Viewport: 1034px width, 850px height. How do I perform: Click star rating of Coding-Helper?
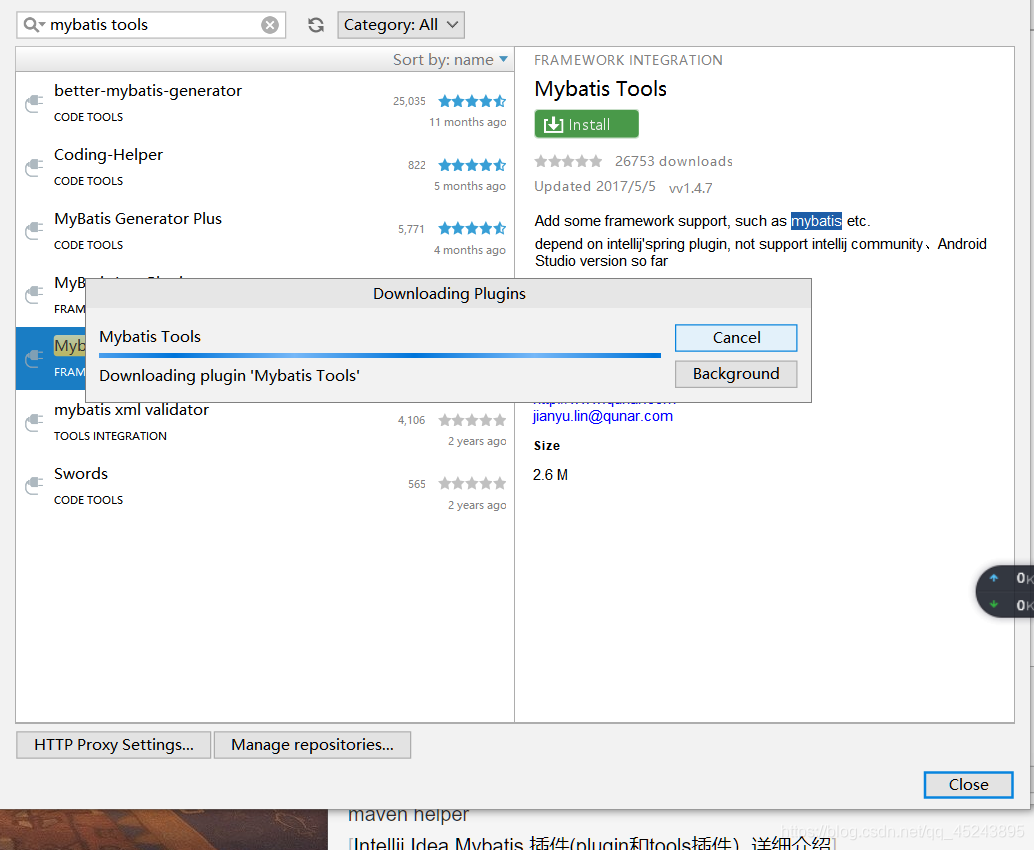point(472,165)
